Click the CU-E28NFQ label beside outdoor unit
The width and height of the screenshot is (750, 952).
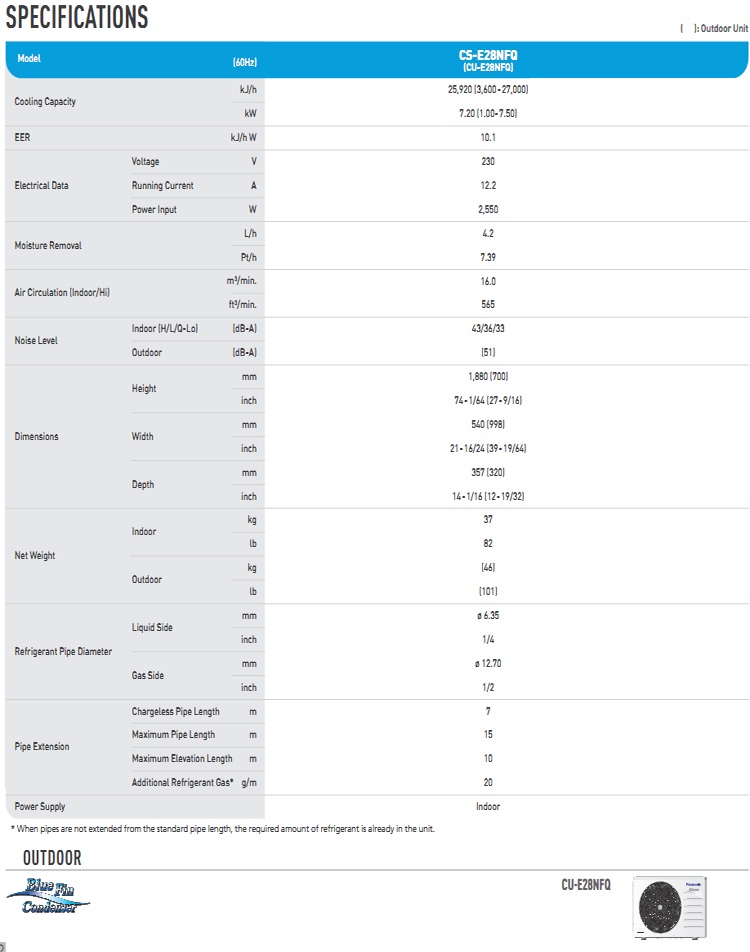(585, 885)
